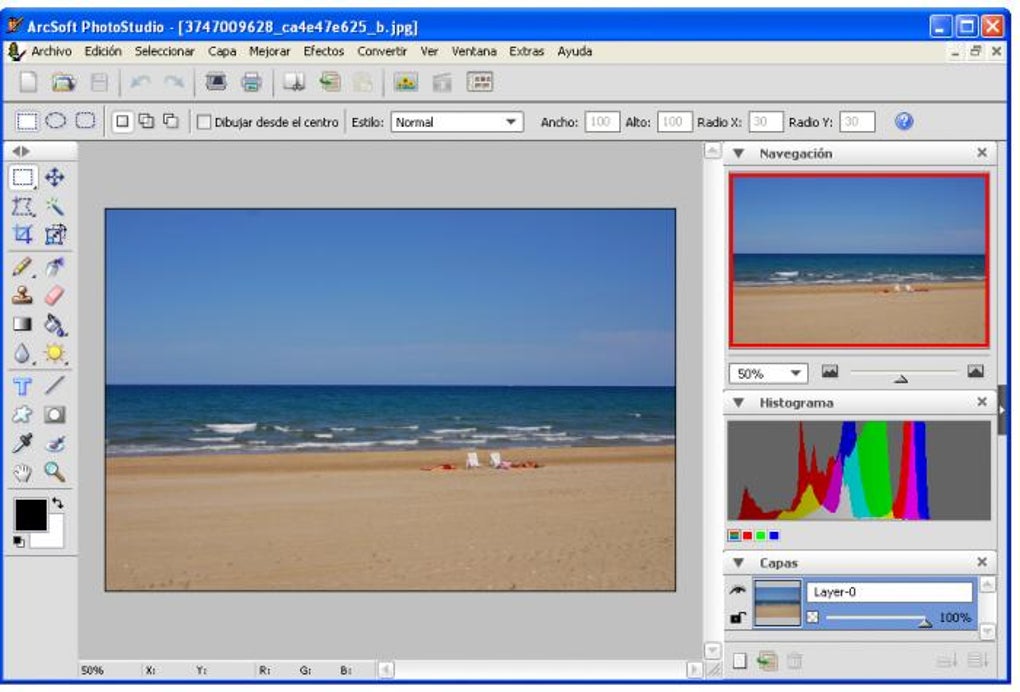The width and height of the screenshot is (1020, 692).
Task: Collapse the Histograma panel
Action: 739,403
